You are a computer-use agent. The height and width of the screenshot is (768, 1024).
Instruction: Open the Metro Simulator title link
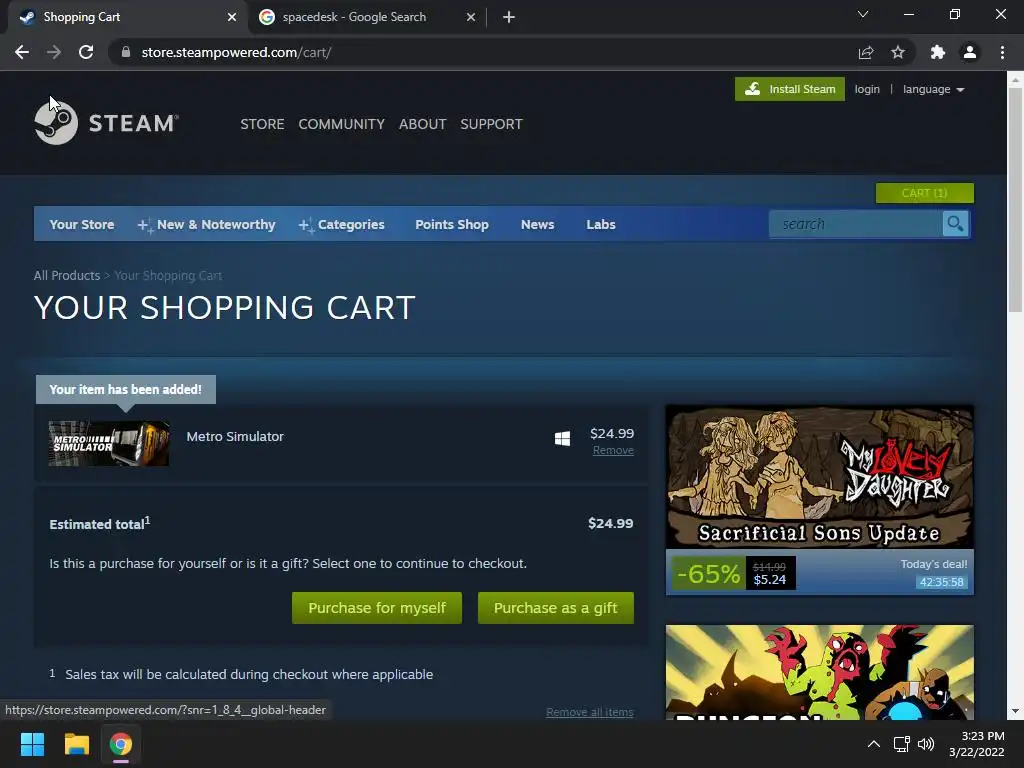point(235,436)
